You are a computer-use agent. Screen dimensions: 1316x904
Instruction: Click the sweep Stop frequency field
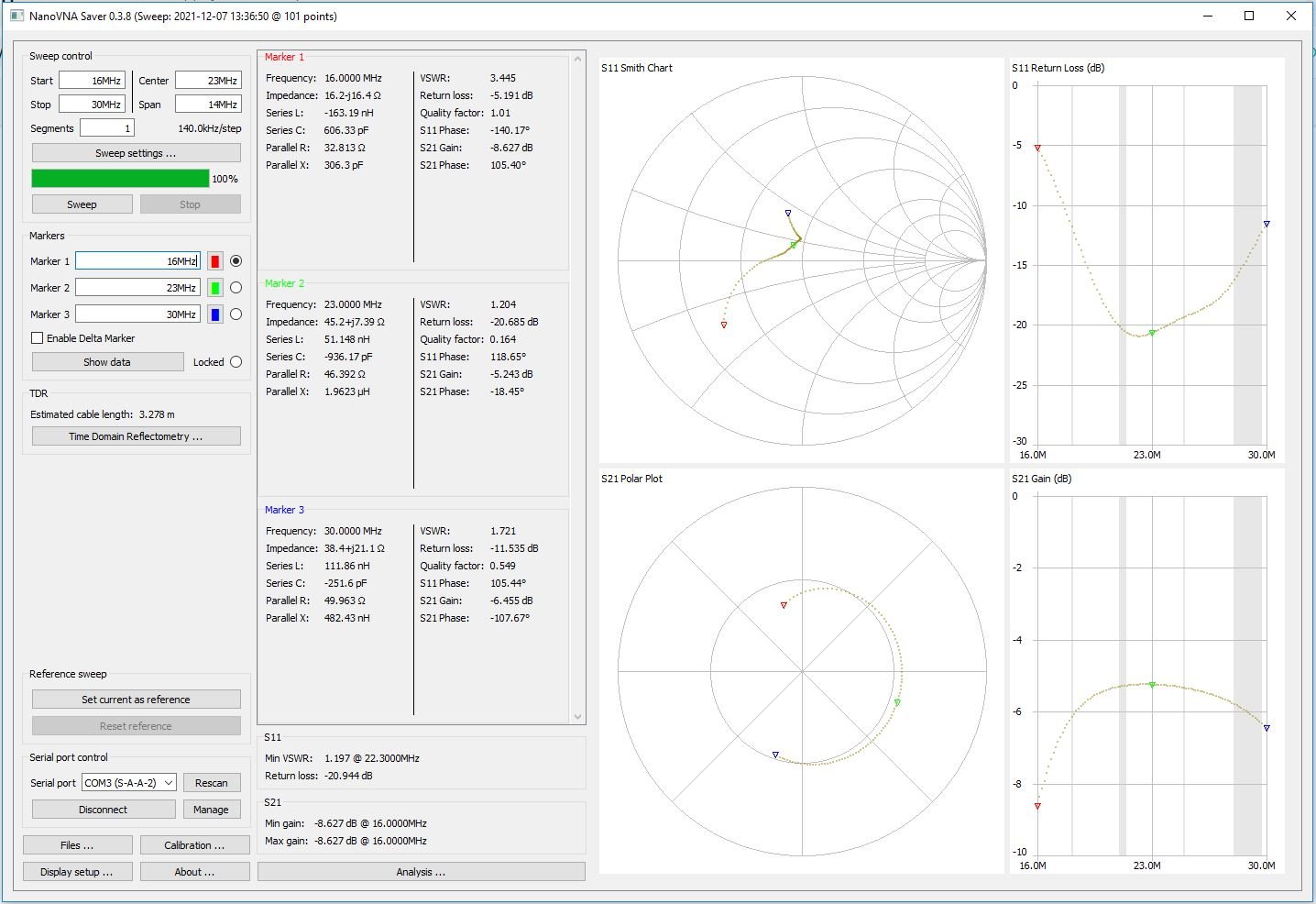[93, 105]
